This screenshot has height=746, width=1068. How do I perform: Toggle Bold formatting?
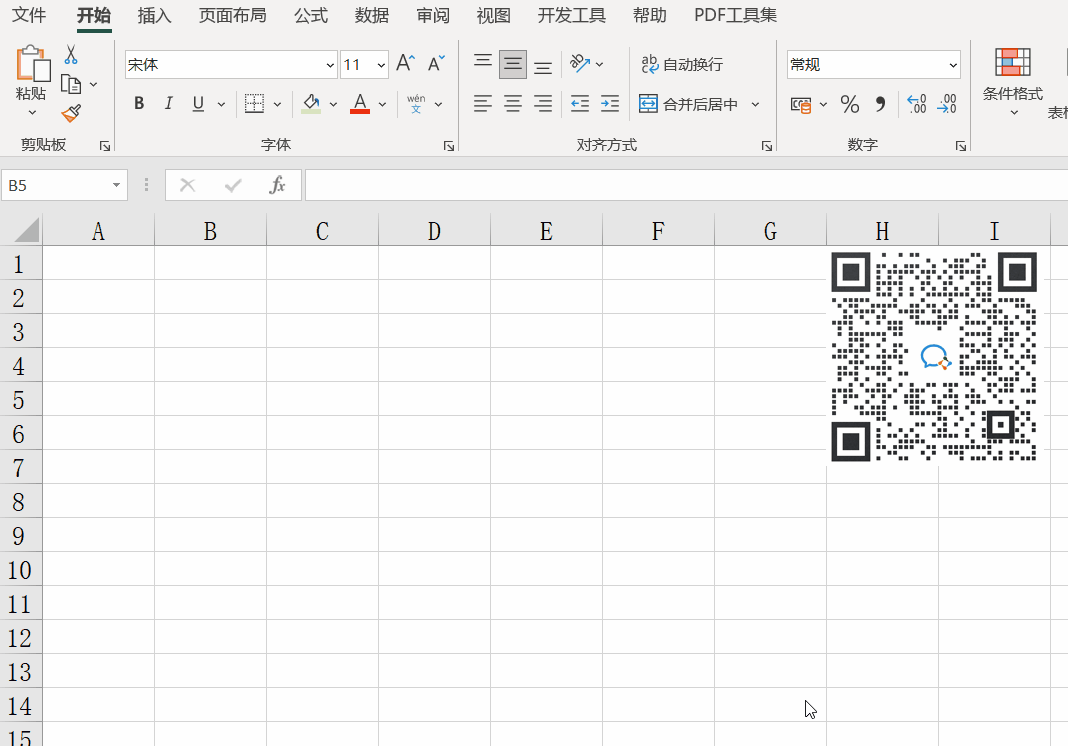[x=139, y=104]
